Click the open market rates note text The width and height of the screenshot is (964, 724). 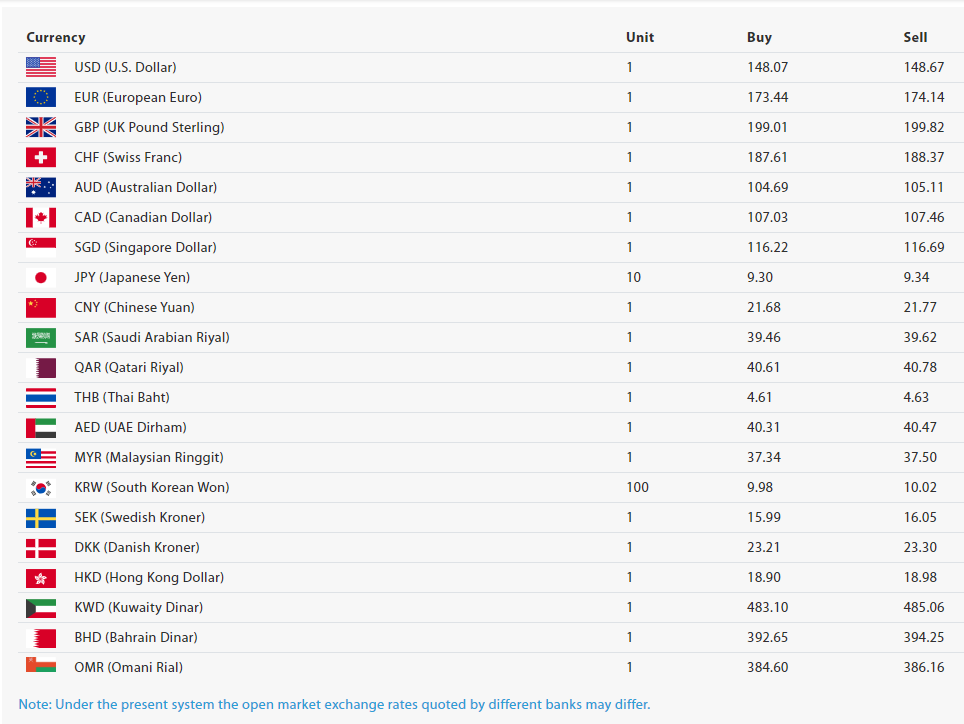[334, 704]
